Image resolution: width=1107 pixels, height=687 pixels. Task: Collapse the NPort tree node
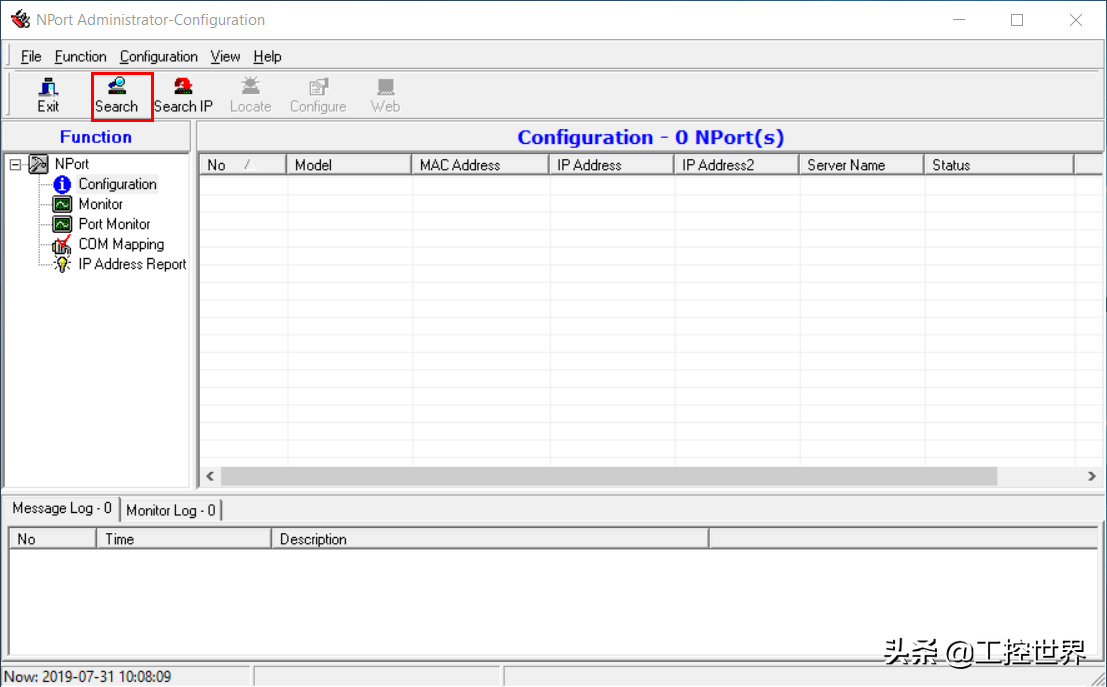[x=15, y=165]
